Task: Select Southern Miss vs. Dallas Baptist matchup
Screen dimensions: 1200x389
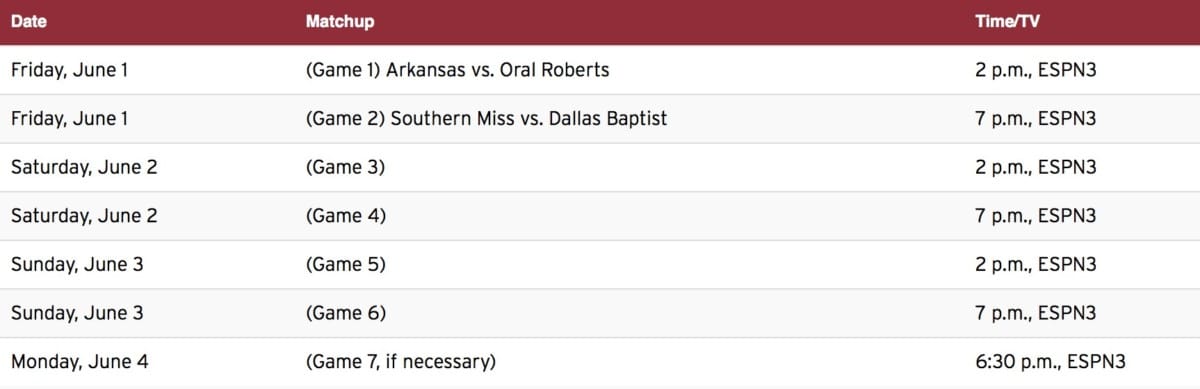Action: coord(486,119)
